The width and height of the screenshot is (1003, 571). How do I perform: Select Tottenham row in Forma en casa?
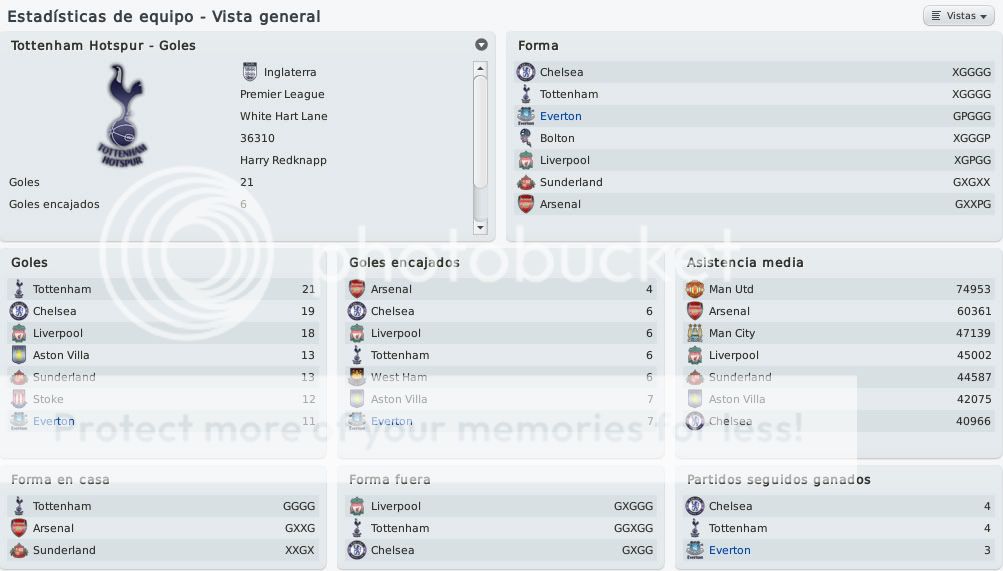162,506
